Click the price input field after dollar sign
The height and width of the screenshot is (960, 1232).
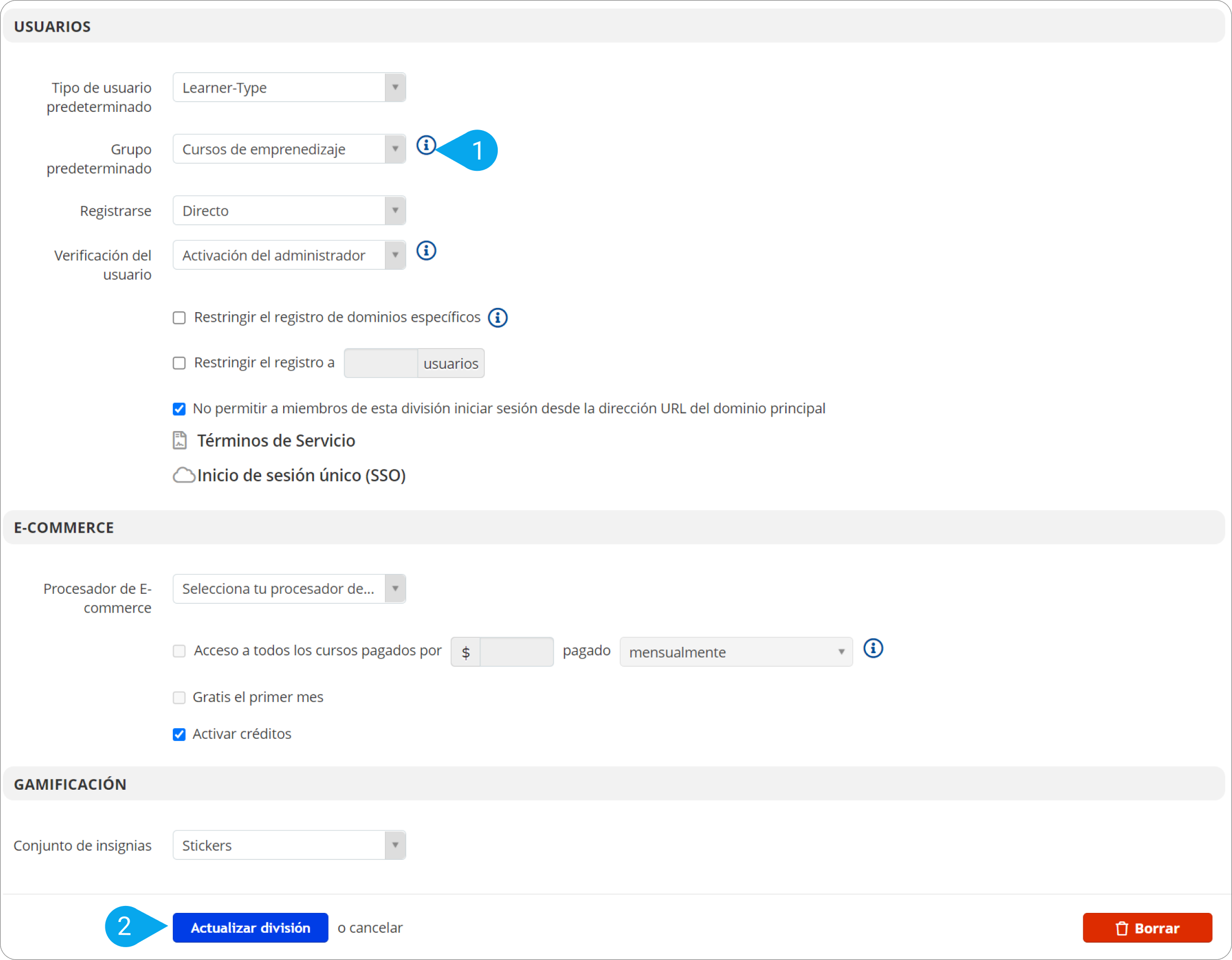coord(516,652)
